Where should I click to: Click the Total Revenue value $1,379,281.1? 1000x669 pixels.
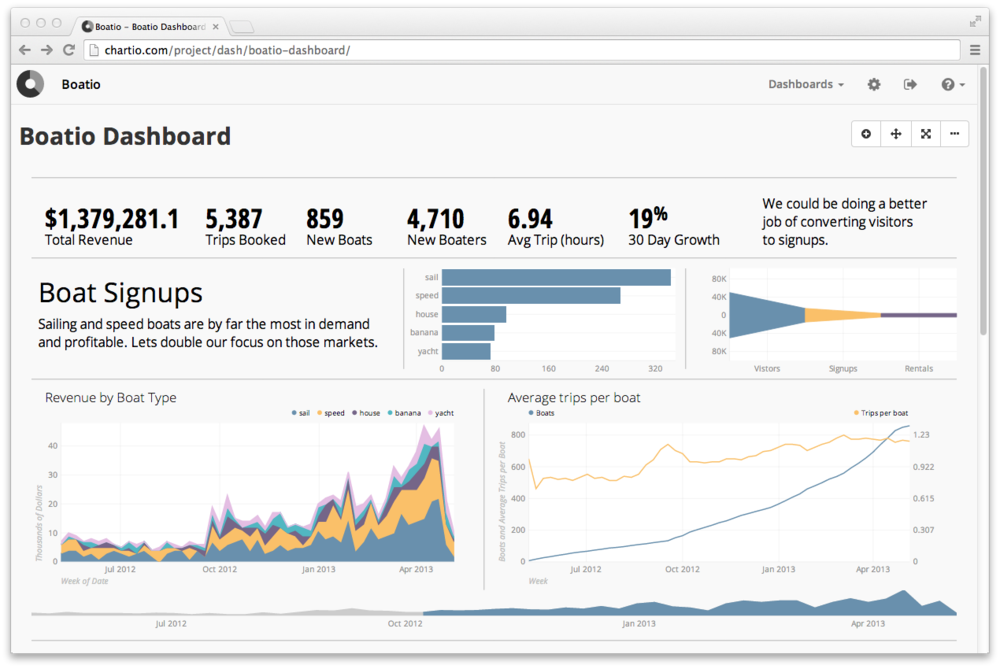(112, 219)
